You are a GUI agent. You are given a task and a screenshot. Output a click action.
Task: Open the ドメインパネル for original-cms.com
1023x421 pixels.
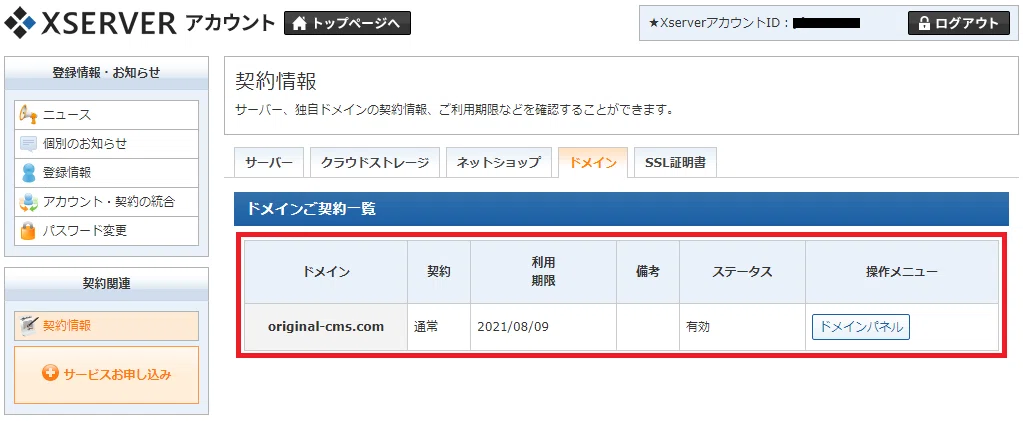click(x=861, y=327)
